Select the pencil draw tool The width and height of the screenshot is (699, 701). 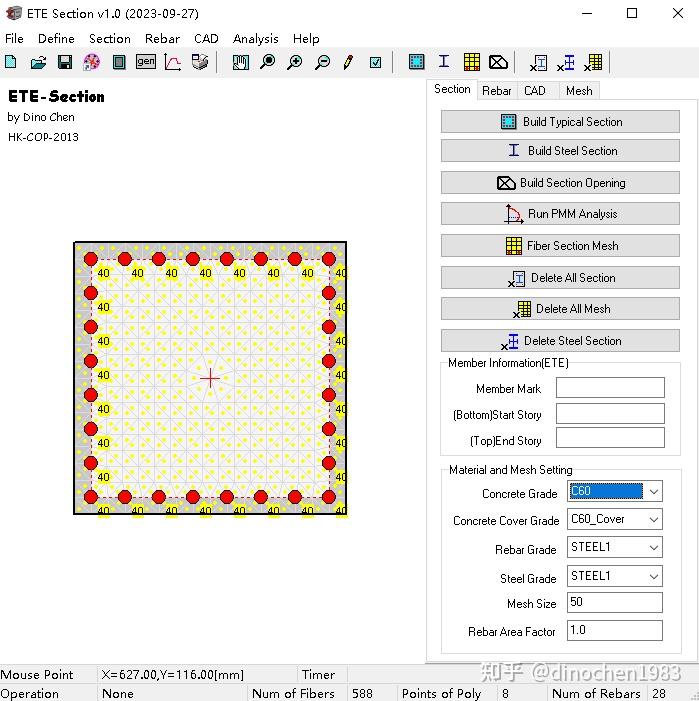coord(349,62)
